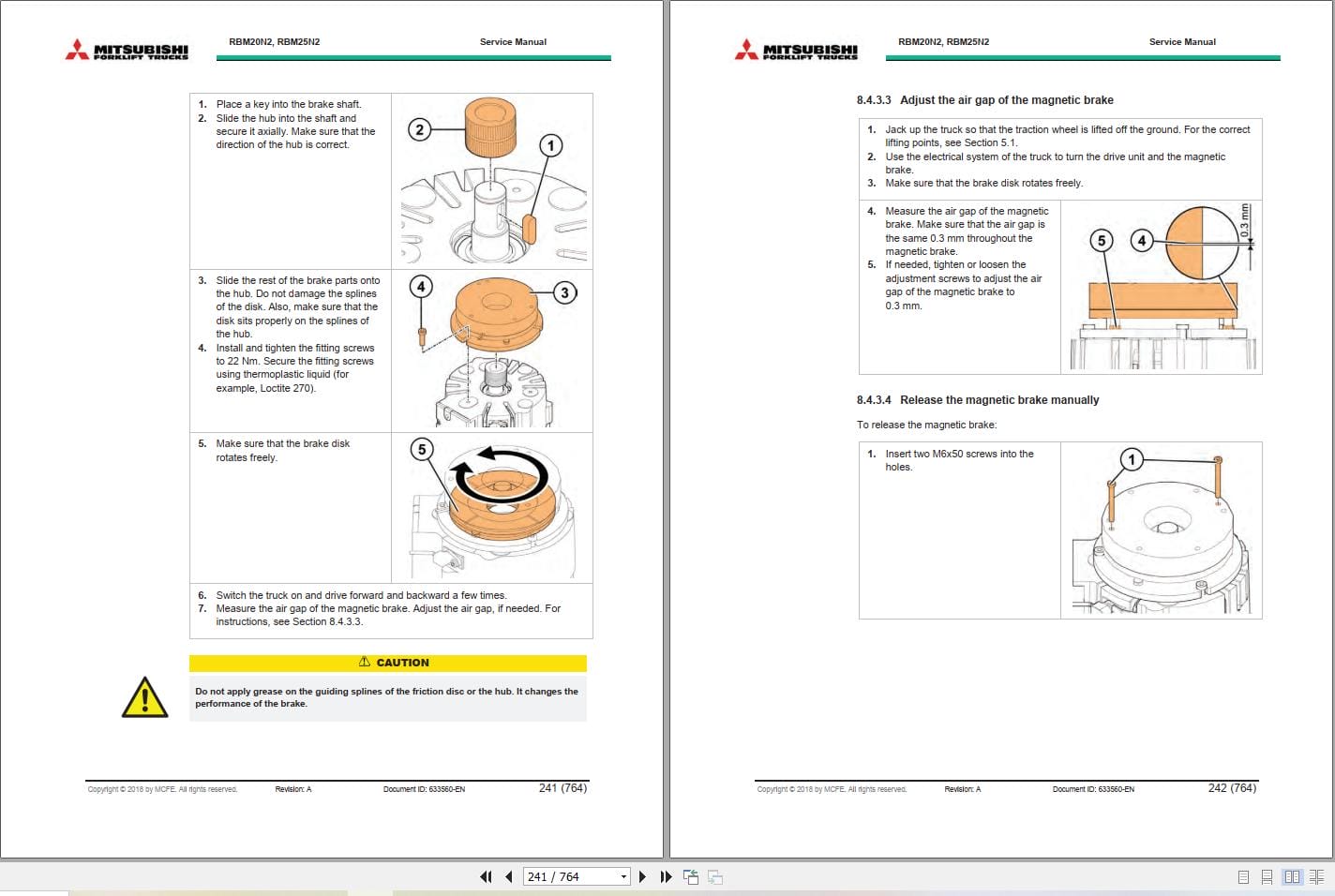This screenshot has height=896, width=1335.
Task: Click the Mitsubishi logo on page 241
Action: [127, 50]
